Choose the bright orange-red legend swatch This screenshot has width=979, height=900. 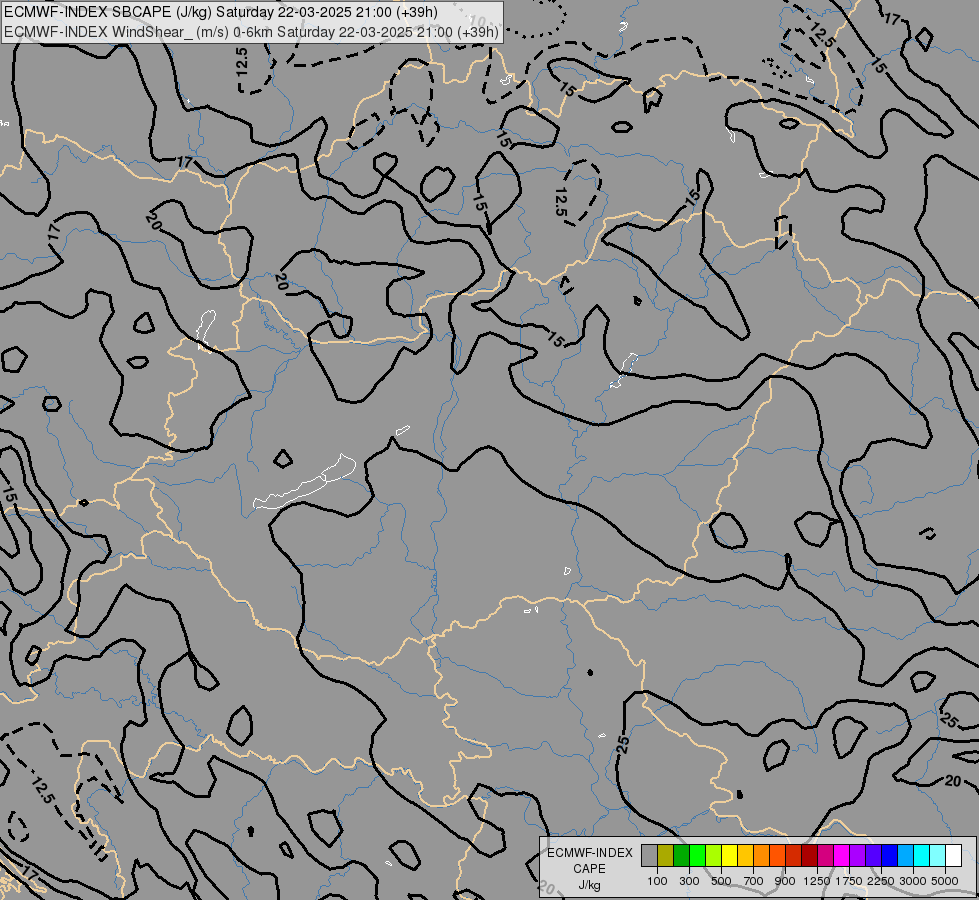[x=777, y=856]
